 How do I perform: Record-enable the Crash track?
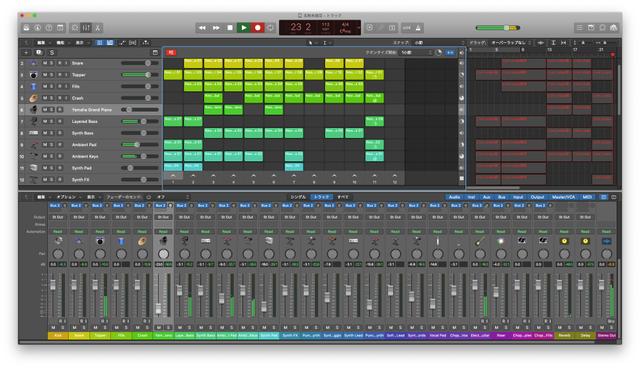tap(59, 98)
